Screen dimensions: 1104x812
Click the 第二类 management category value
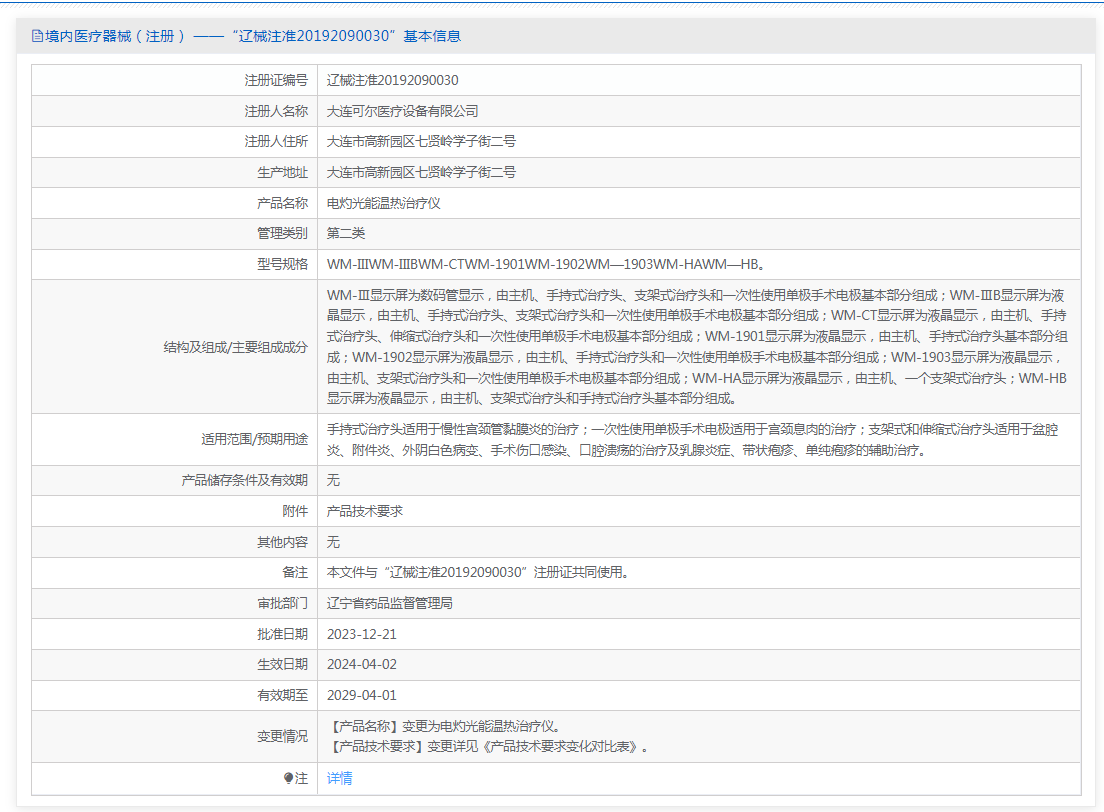[x=346, y=233]
